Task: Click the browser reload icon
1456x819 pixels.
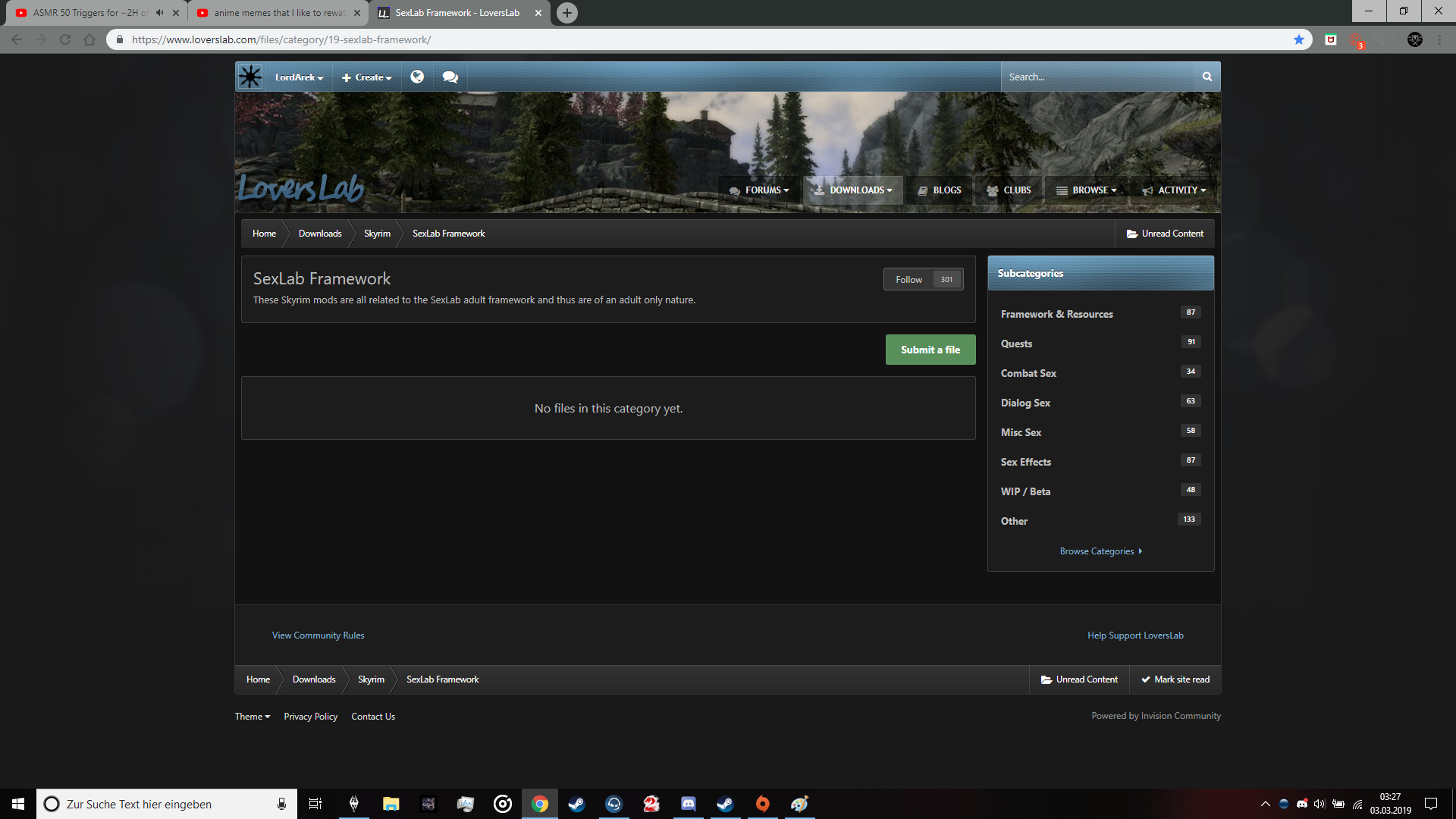Action: coord(65,39)
